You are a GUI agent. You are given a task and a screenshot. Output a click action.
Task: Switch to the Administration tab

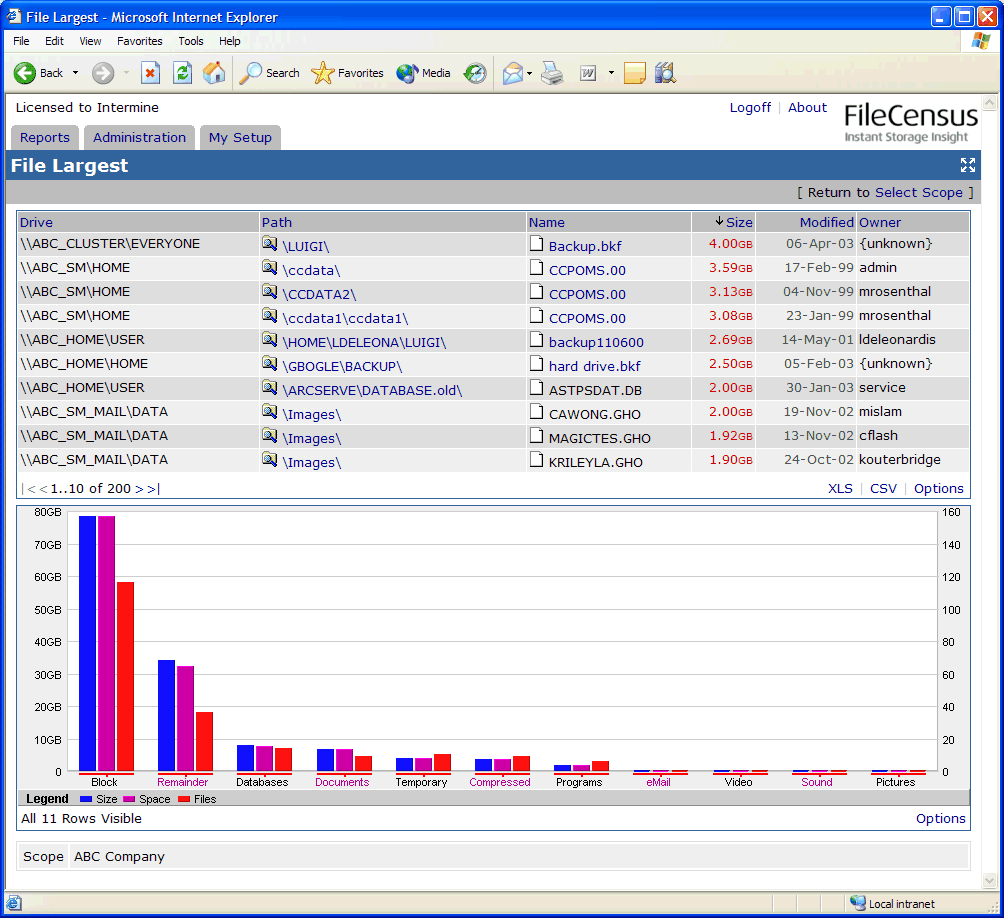pyautogui.click(x=140, y=138)
